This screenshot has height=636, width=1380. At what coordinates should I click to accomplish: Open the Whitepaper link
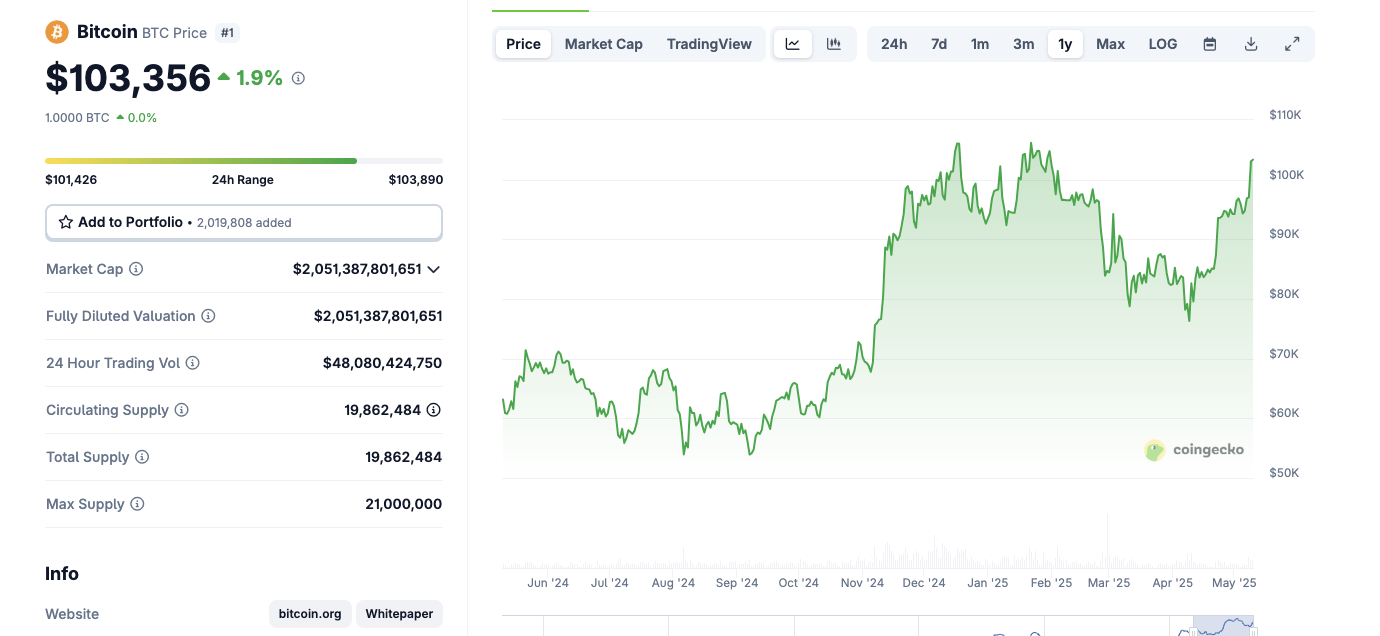point(399,614)
